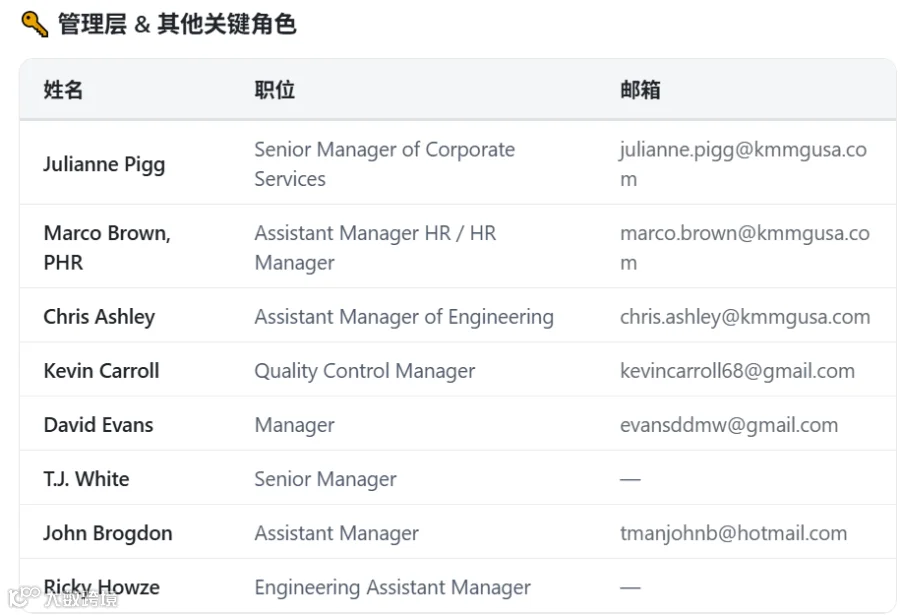The height and width of the screenshot is (615, 900).
Task: Click the 管理层 & 其他关键角色 heading
Action: tap(177, 24)
